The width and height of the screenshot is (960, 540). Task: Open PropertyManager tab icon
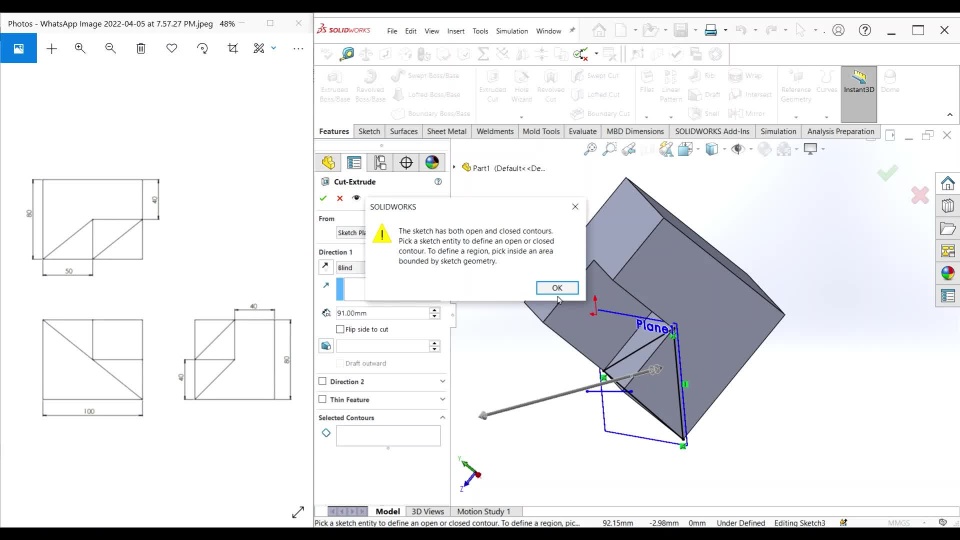[354, 162]
